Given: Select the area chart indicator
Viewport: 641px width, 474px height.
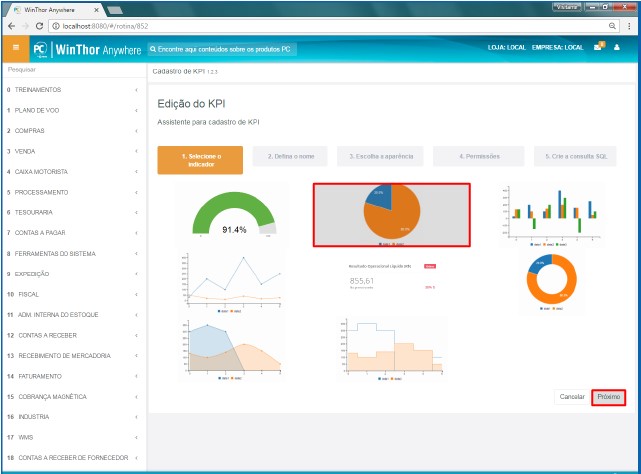Looking at the screenshot, I should point(232,350).
